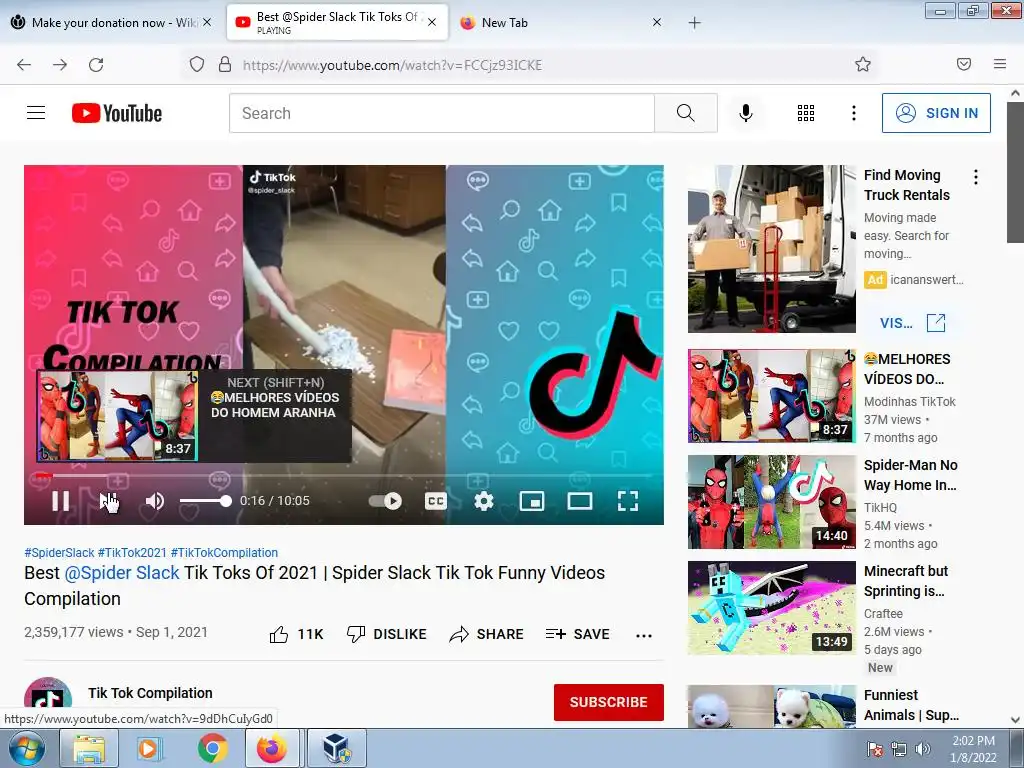
Task: Adjust the volume slider in player
Action: coord(205,501)
